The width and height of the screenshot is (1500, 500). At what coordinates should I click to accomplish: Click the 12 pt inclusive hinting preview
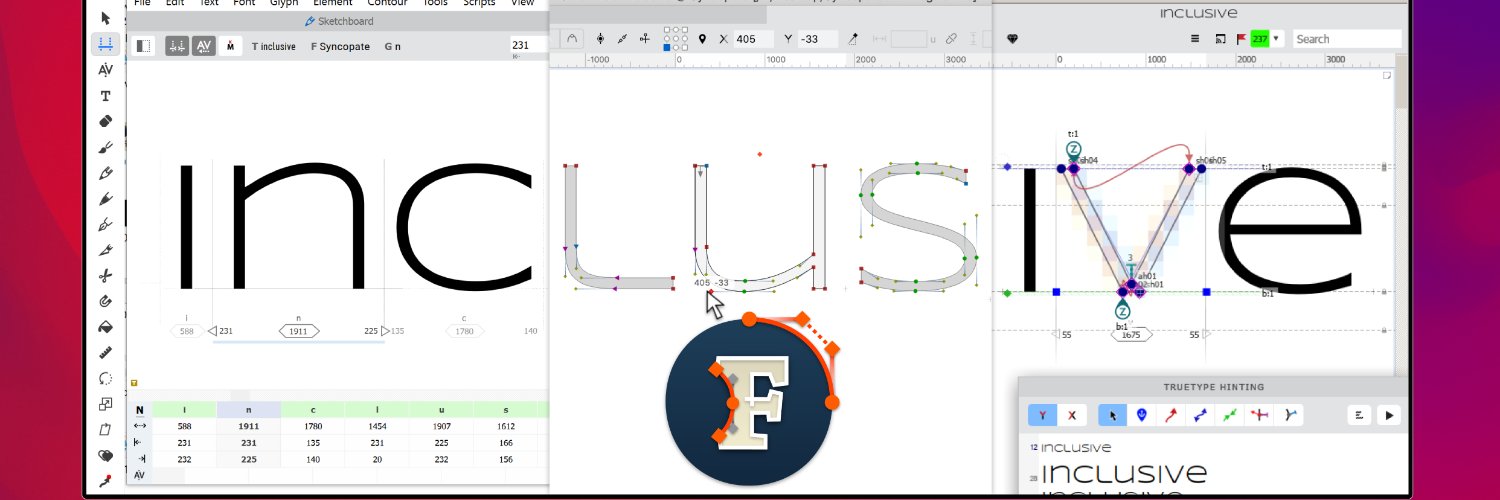pos(1076,448)
